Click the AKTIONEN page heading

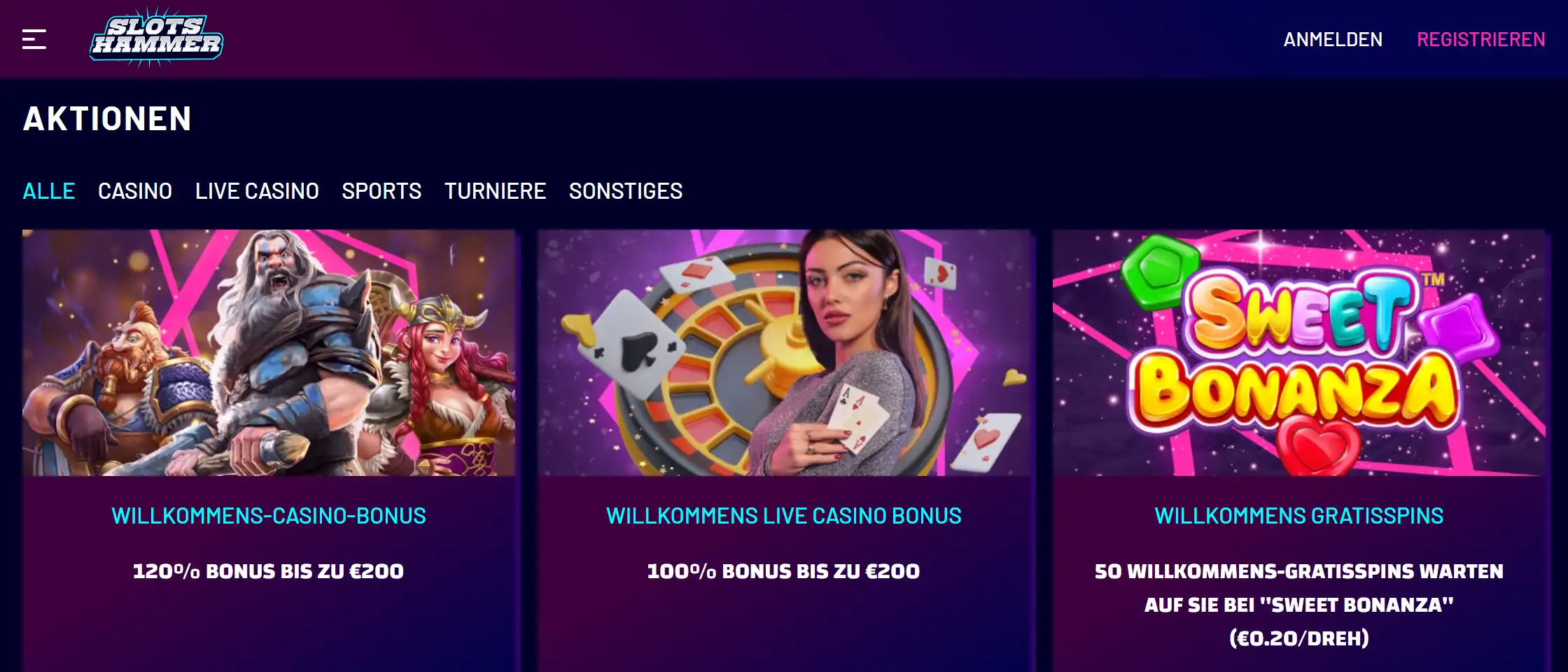point(107,119)
